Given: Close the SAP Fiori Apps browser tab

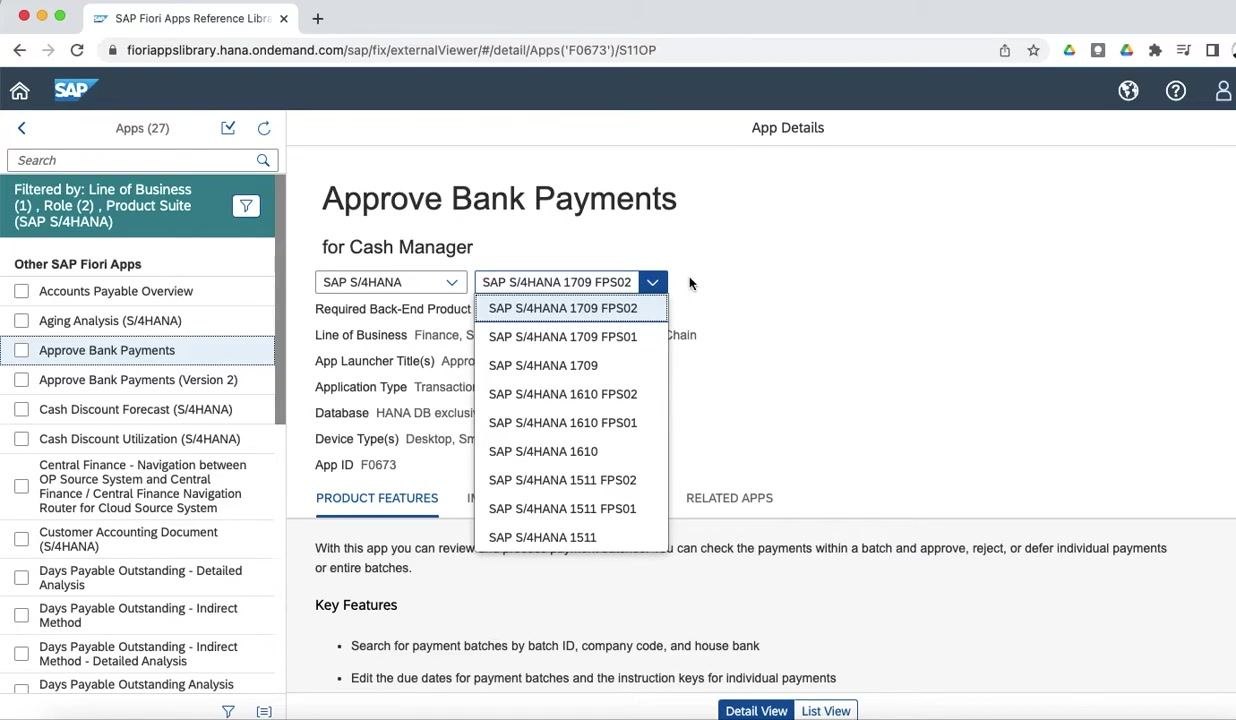Looking at the screenshot, I should pyautogui.click(x=284, y=18).
